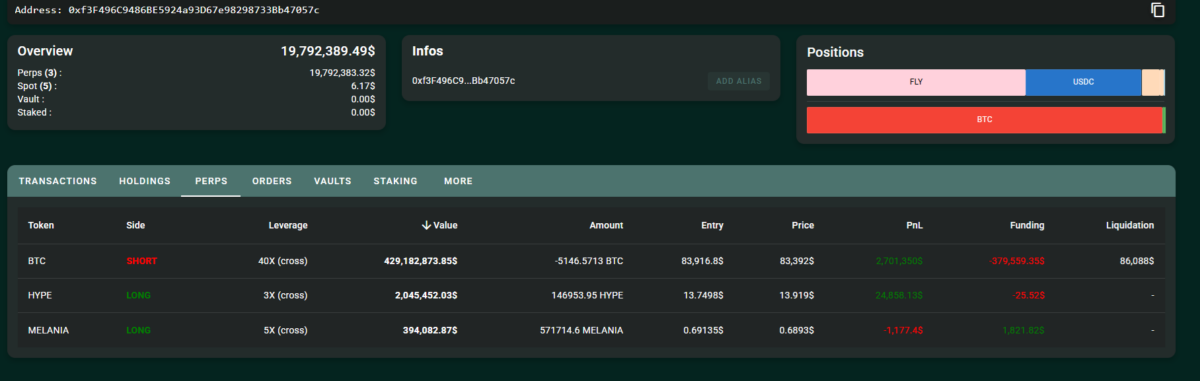Sort by the Side column header

[136, 226]
